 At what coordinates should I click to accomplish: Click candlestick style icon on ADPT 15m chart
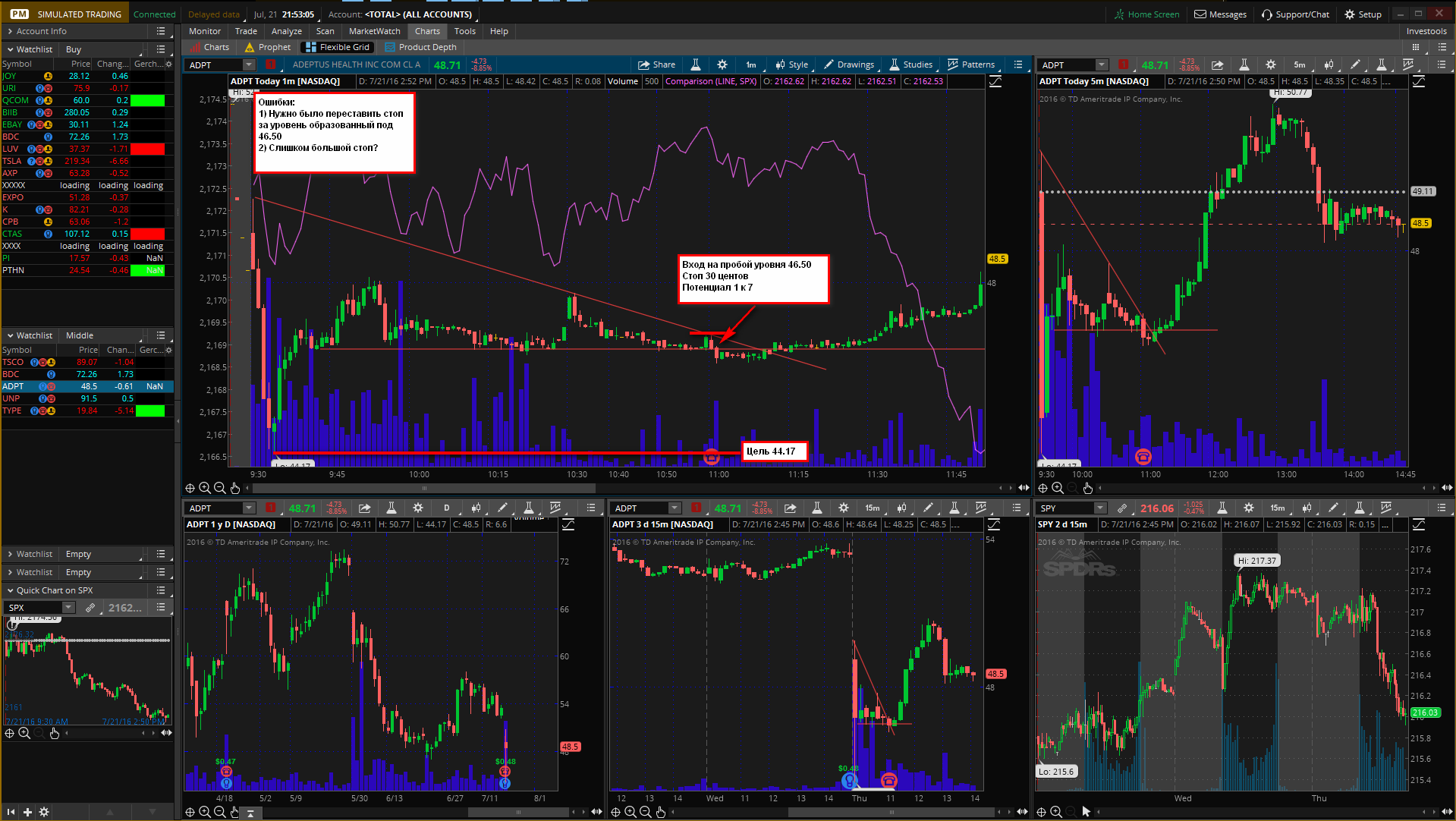(901, 508)
